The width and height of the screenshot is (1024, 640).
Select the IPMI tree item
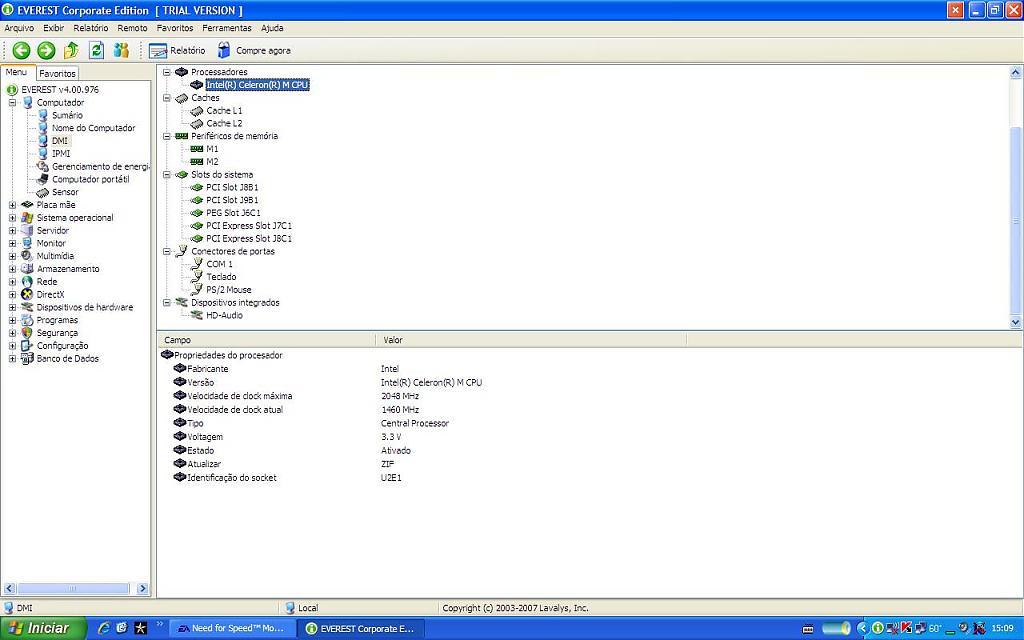coord(61,153)
